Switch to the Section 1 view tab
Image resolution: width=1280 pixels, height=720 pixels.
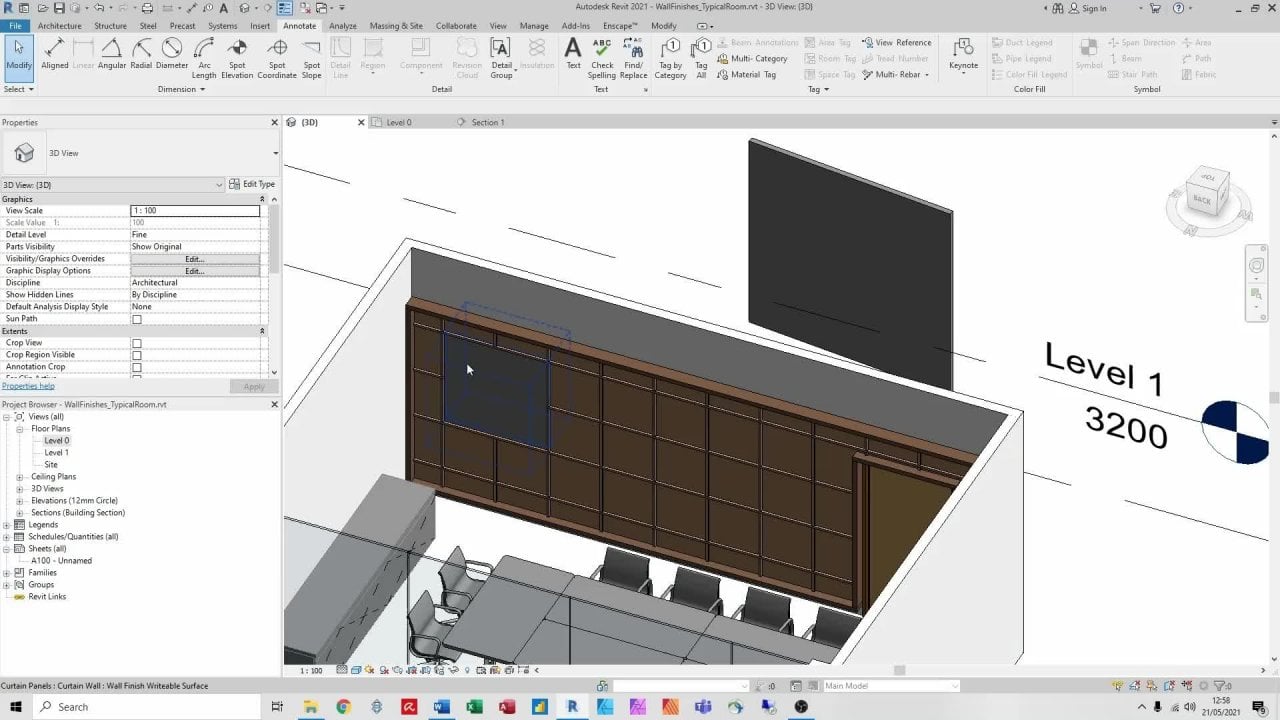pyautogui.click(x=488, y=122)
